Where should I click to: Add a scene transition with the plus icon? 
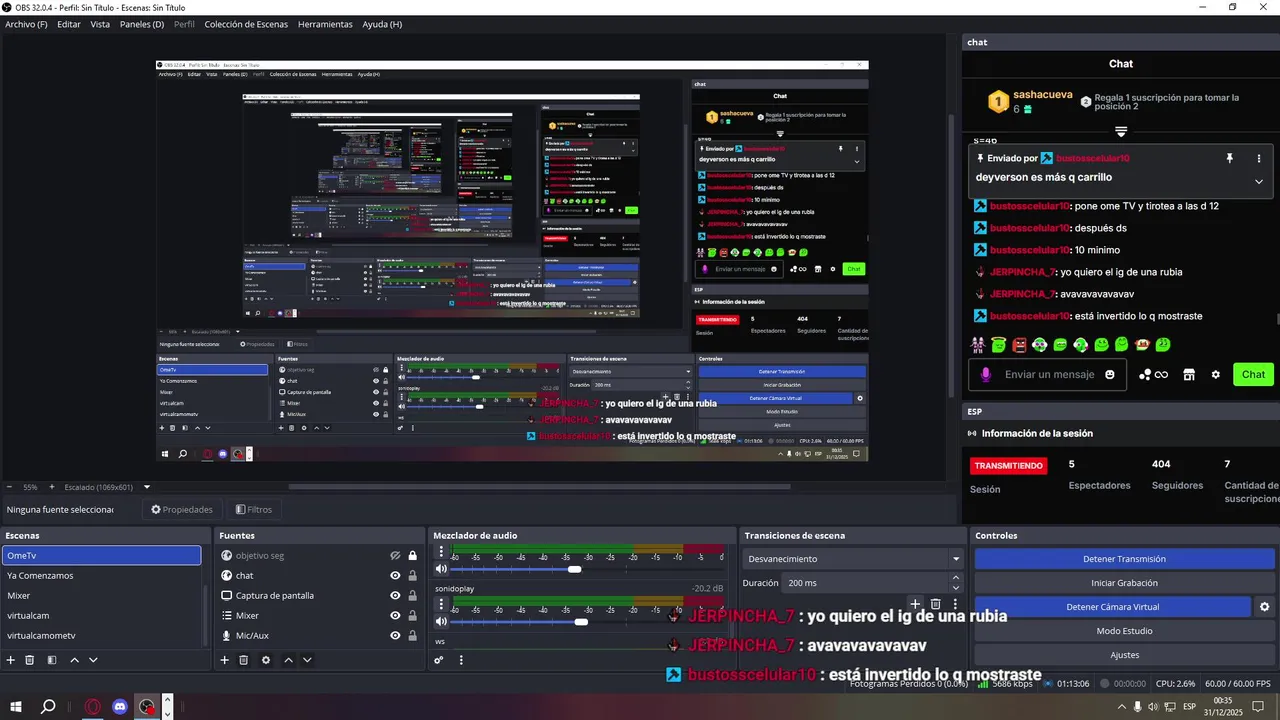click(x=914, y=604)
